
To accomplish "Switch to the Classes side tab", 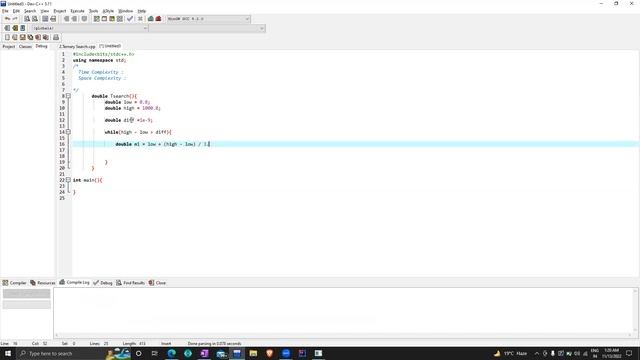I will (25, 47).
